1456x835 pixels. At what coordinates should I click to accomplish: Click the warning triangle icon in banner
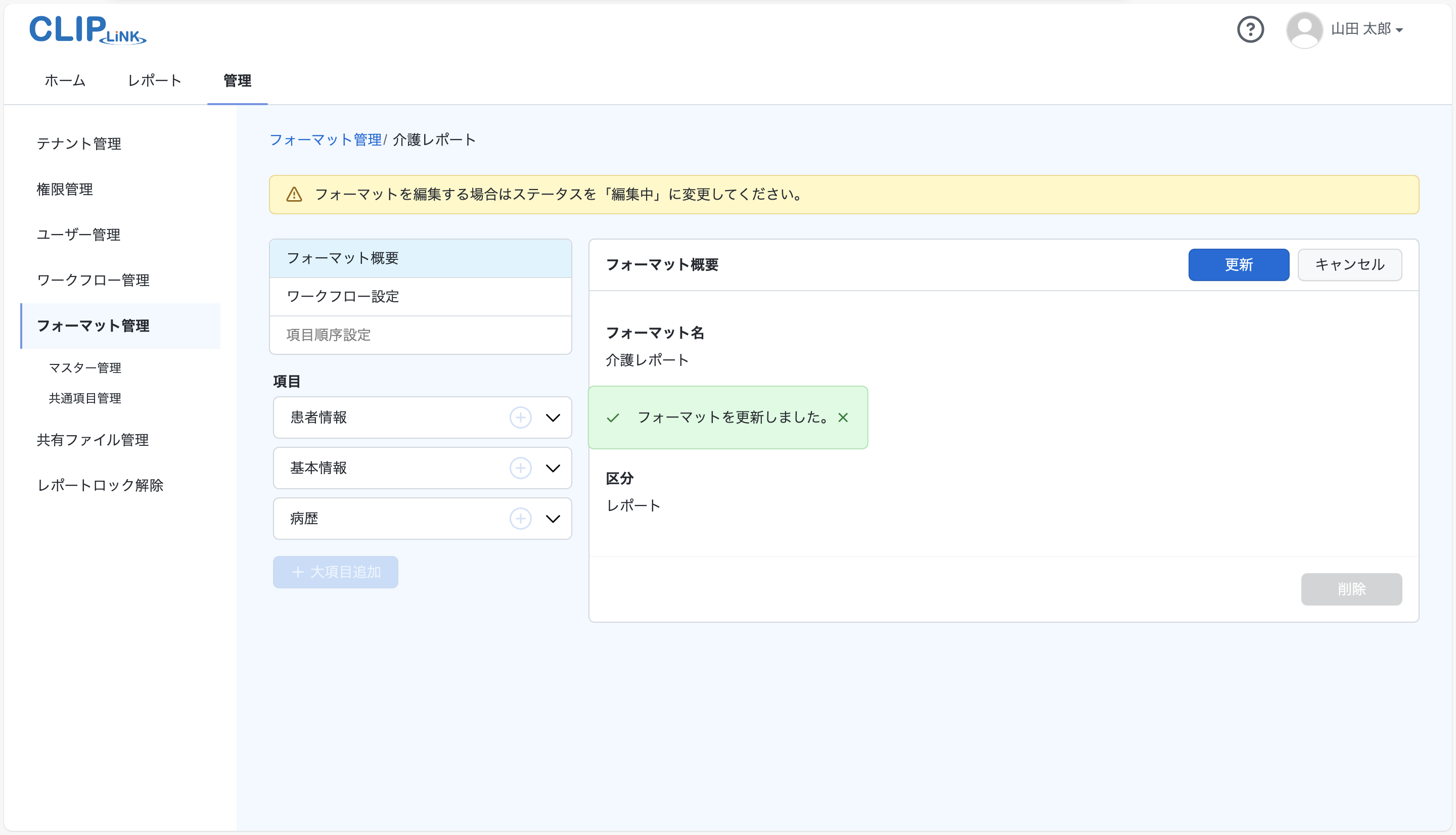coord(294,195)
